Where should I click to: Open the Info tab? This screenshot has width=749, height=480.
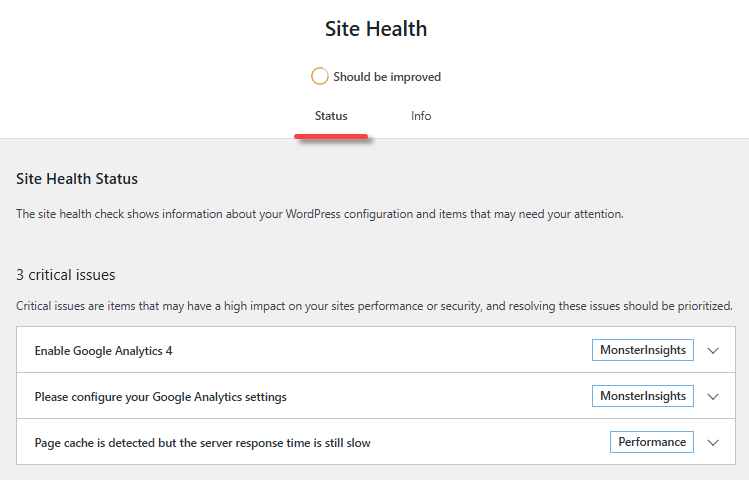click(x=421, y=116)
